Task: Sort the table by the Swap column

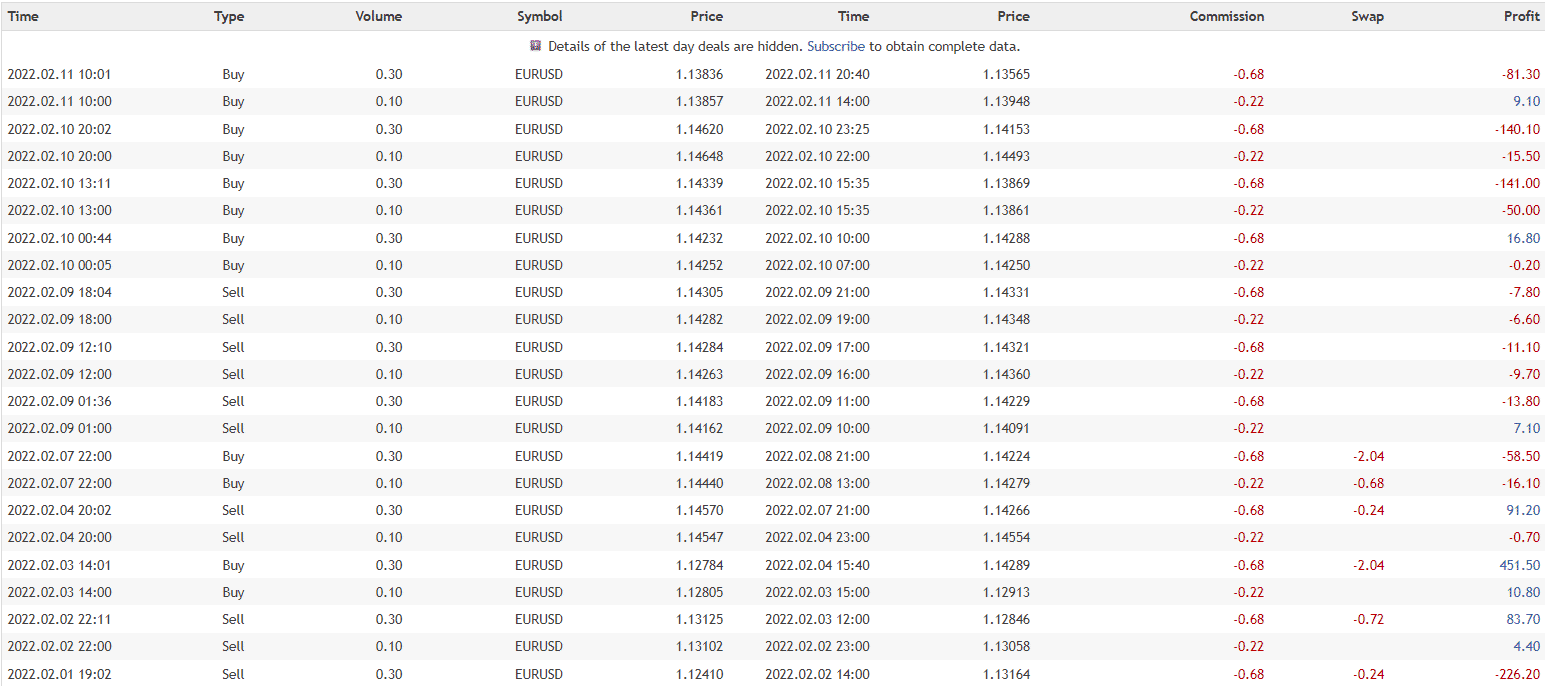Action: (1368, 16)
